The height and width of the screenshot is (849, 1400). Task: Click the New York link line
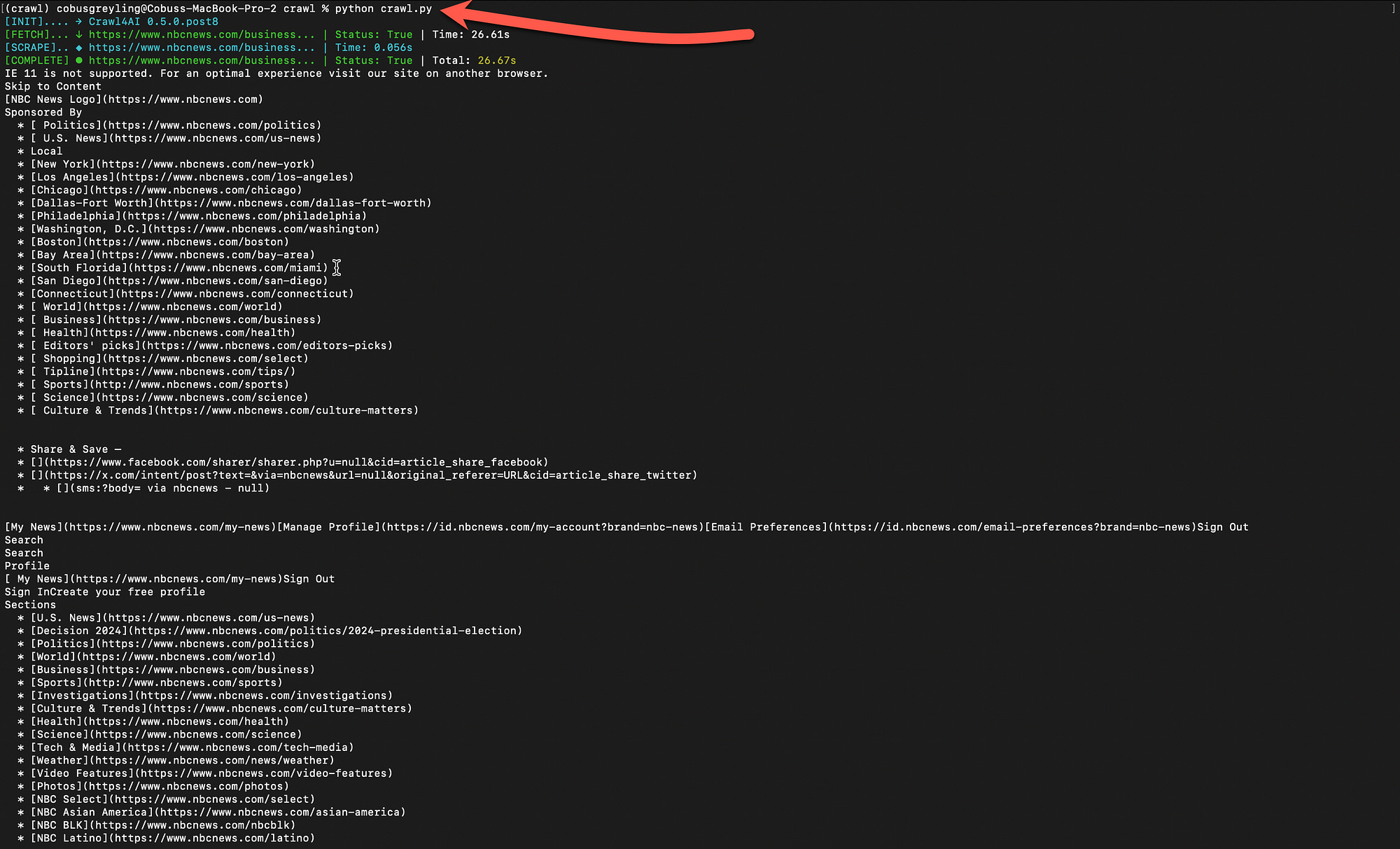pyautogui.click(x=173, y=164)
